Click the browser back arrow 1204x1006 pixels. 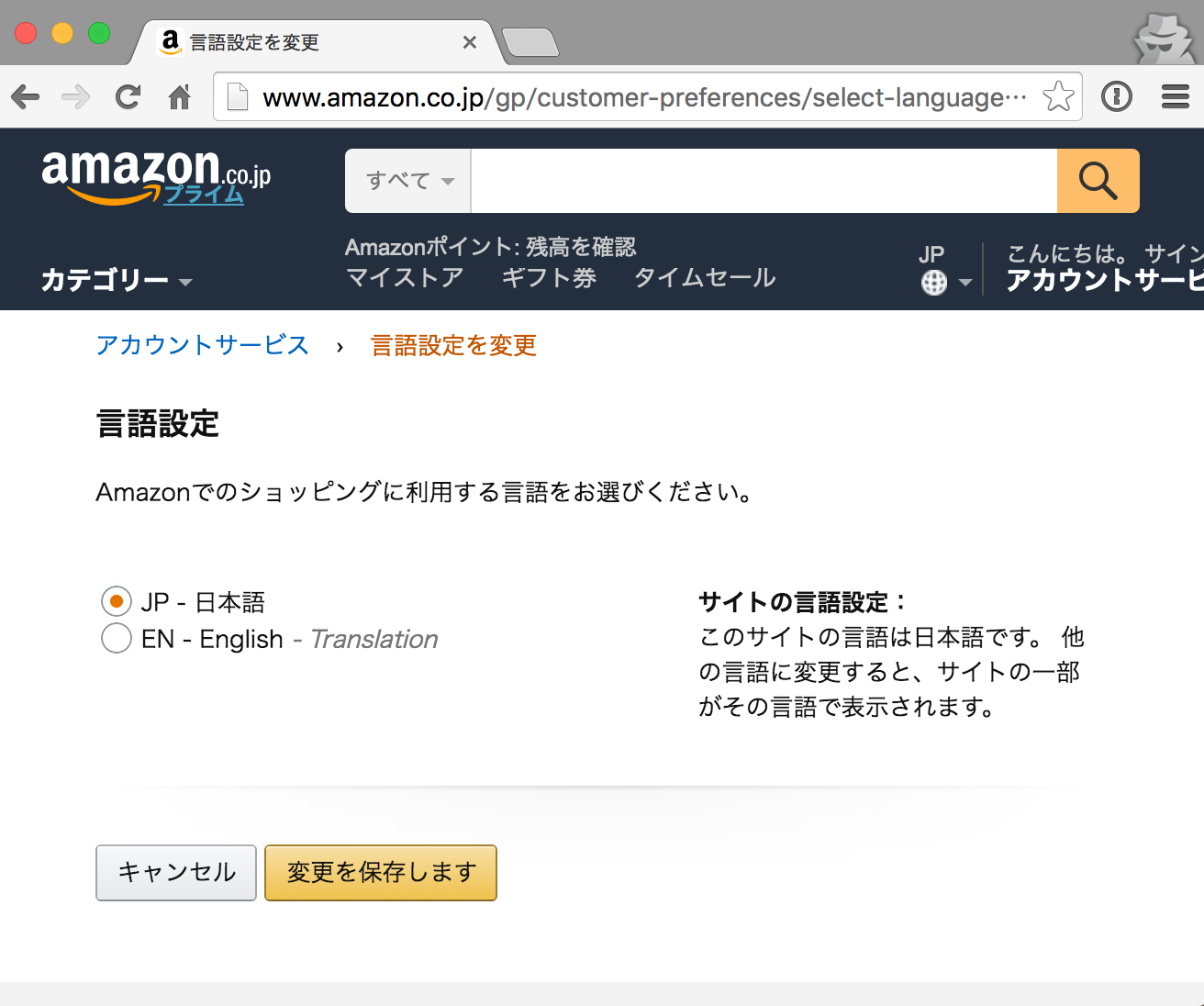tap(26, 96)
